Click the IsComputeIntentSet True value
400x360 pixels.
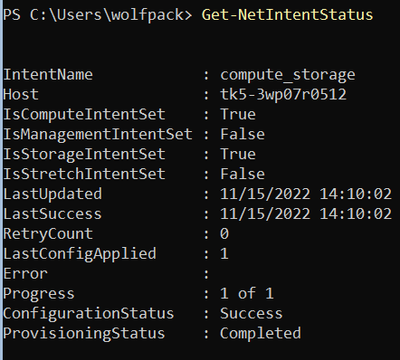pos(238,114)
